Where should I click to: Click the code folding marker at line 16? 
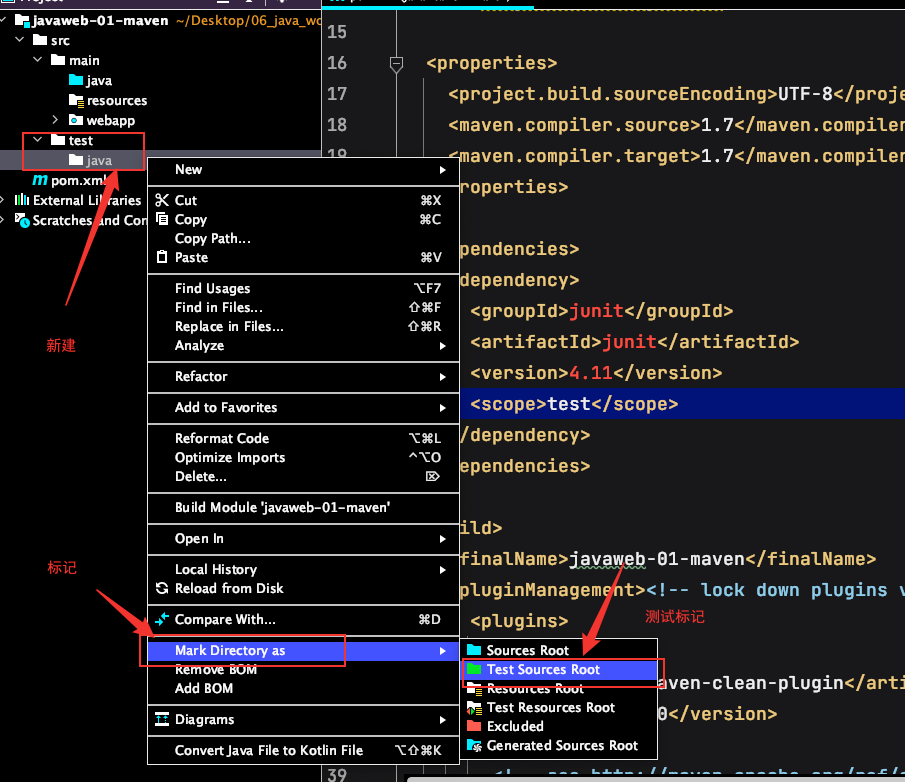point(396,63)
